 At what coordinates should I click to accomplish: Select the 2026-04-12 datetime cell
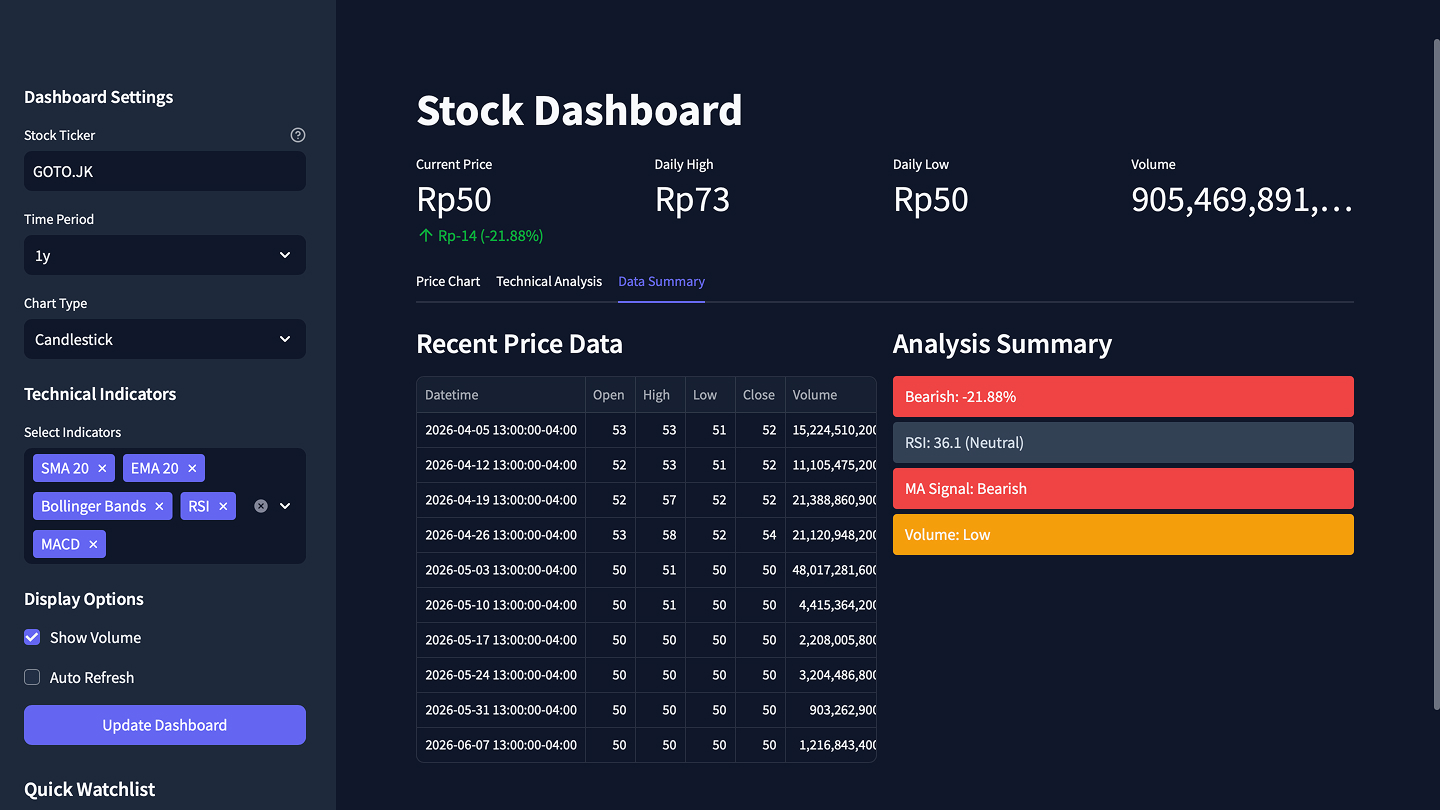coord(501,465)
